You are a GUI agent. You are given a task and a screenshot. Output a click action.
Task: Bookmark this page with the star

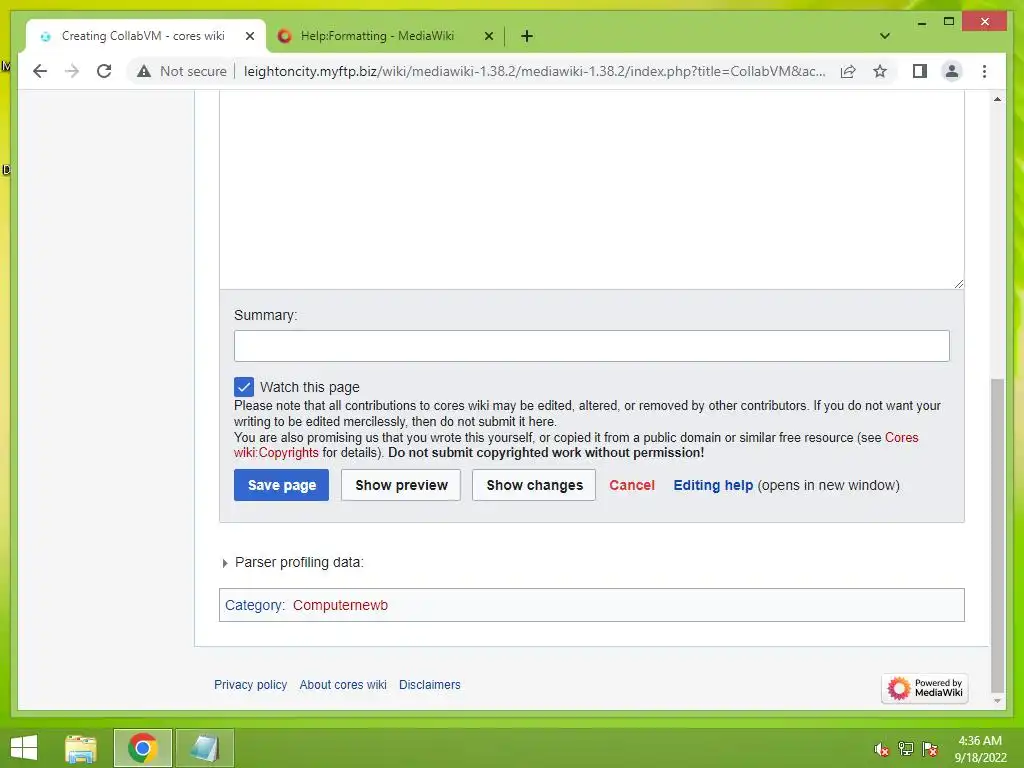(x=880, y=71)
